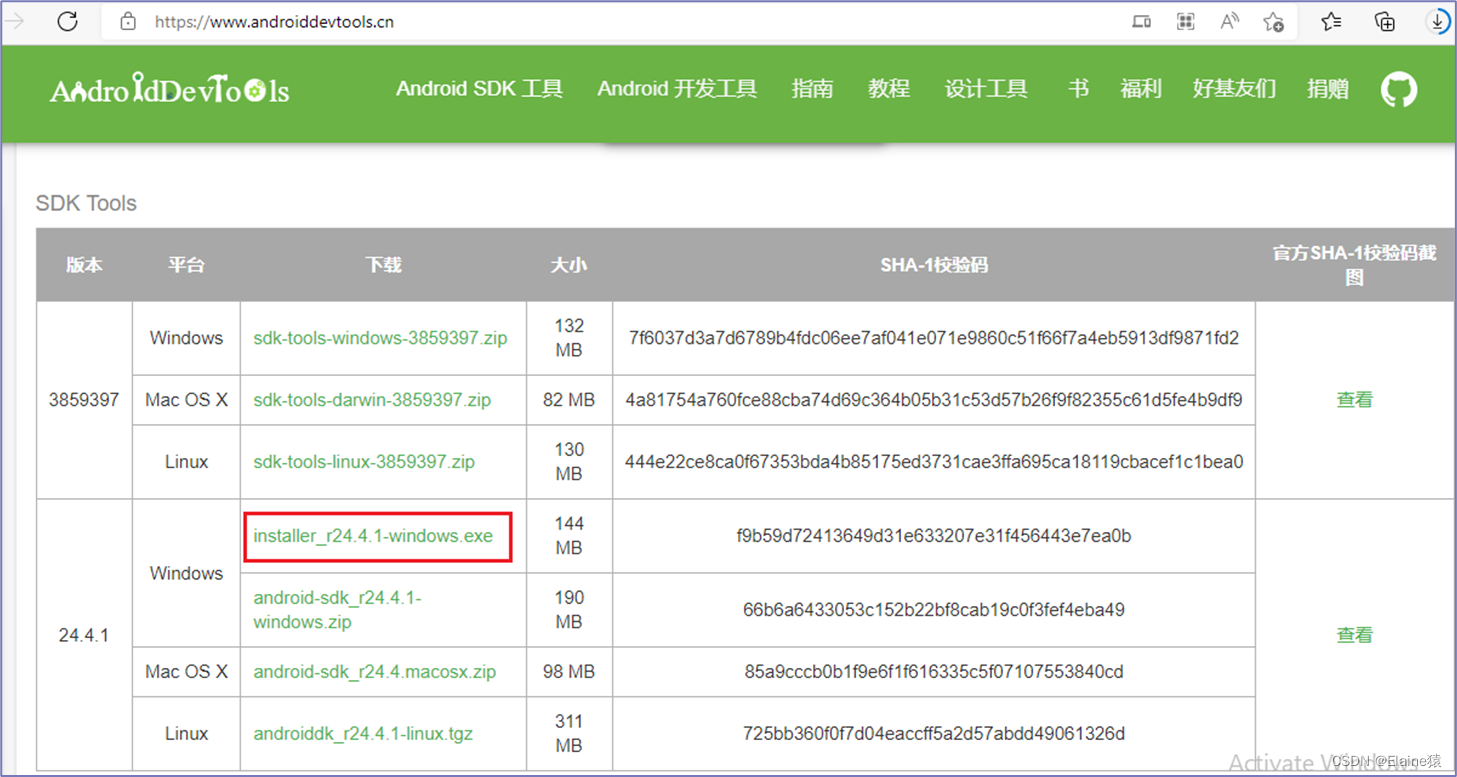Viewport: 1457px width, 777px height.
Task: Open the GitHub icon in the header
Action: [1399, 89]
